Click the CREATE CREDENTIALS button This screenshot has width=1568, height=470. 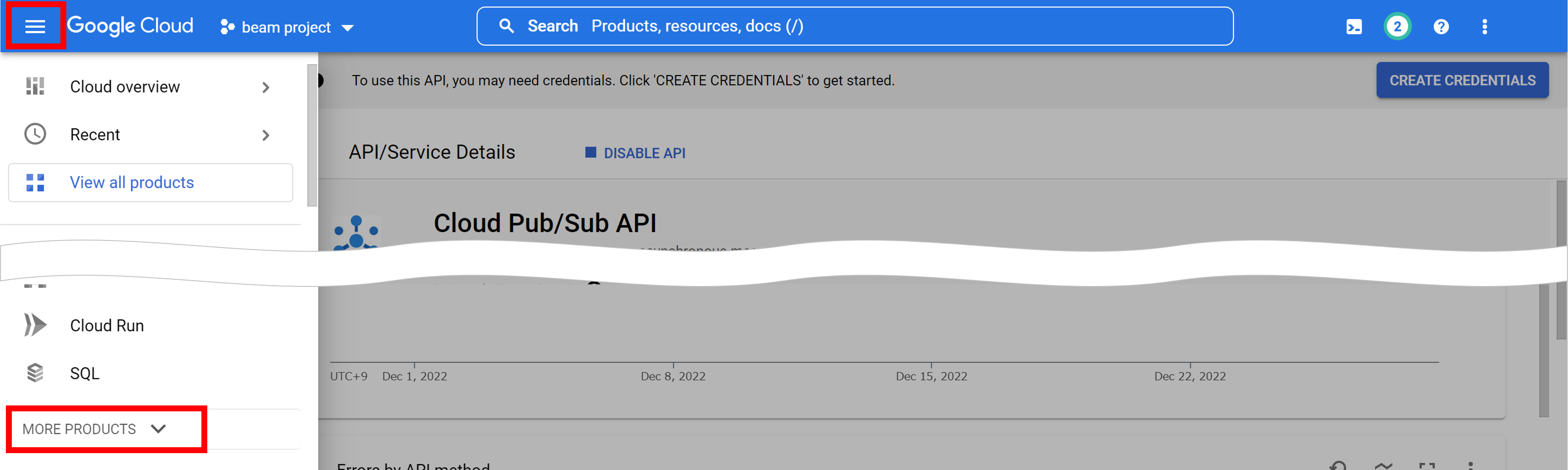[x=1462, y=80]
